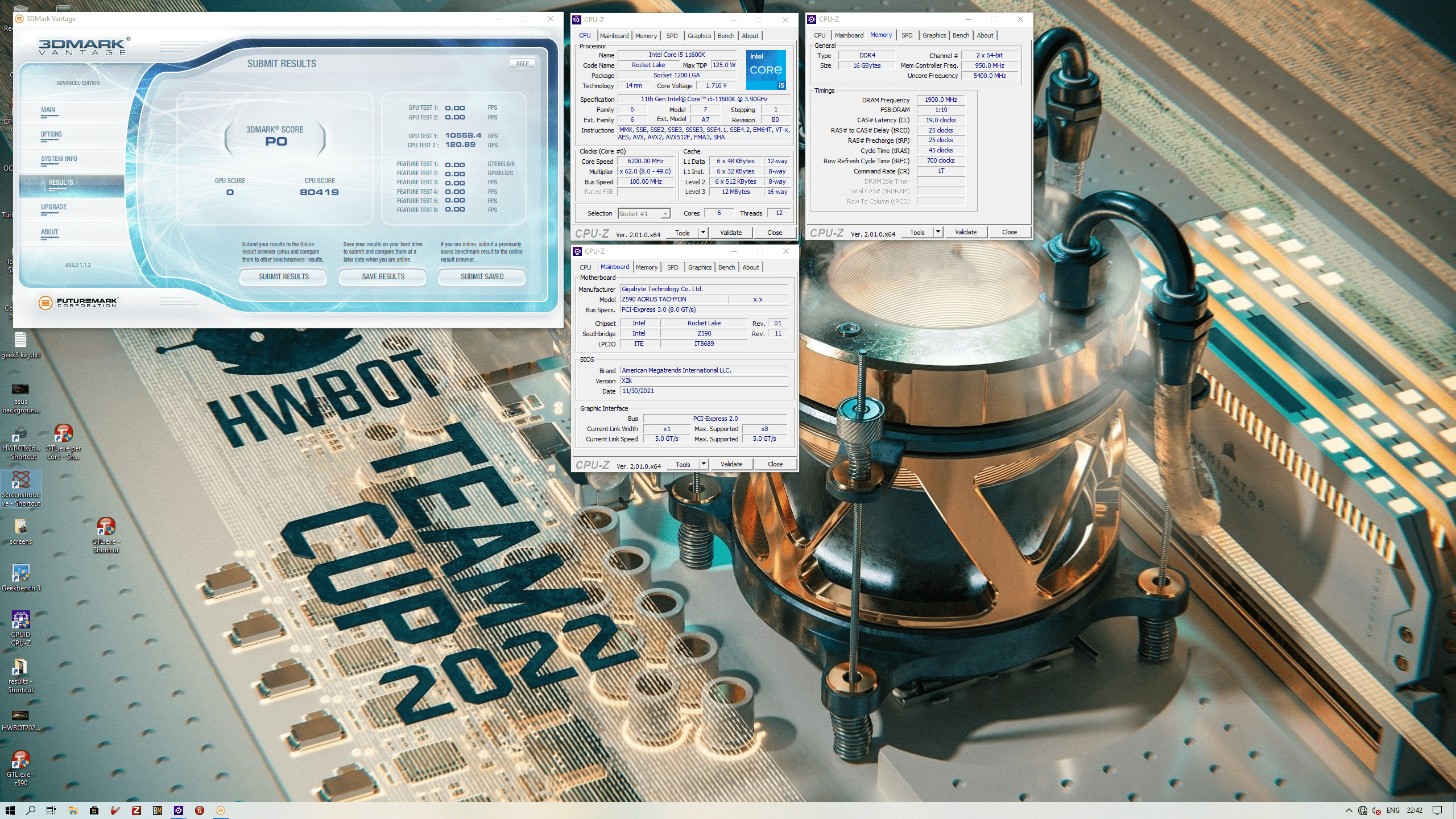Viewport: 1456px width, 819px height.
Task: Open the red TL taskbar icon
Action: coord(200,810)
